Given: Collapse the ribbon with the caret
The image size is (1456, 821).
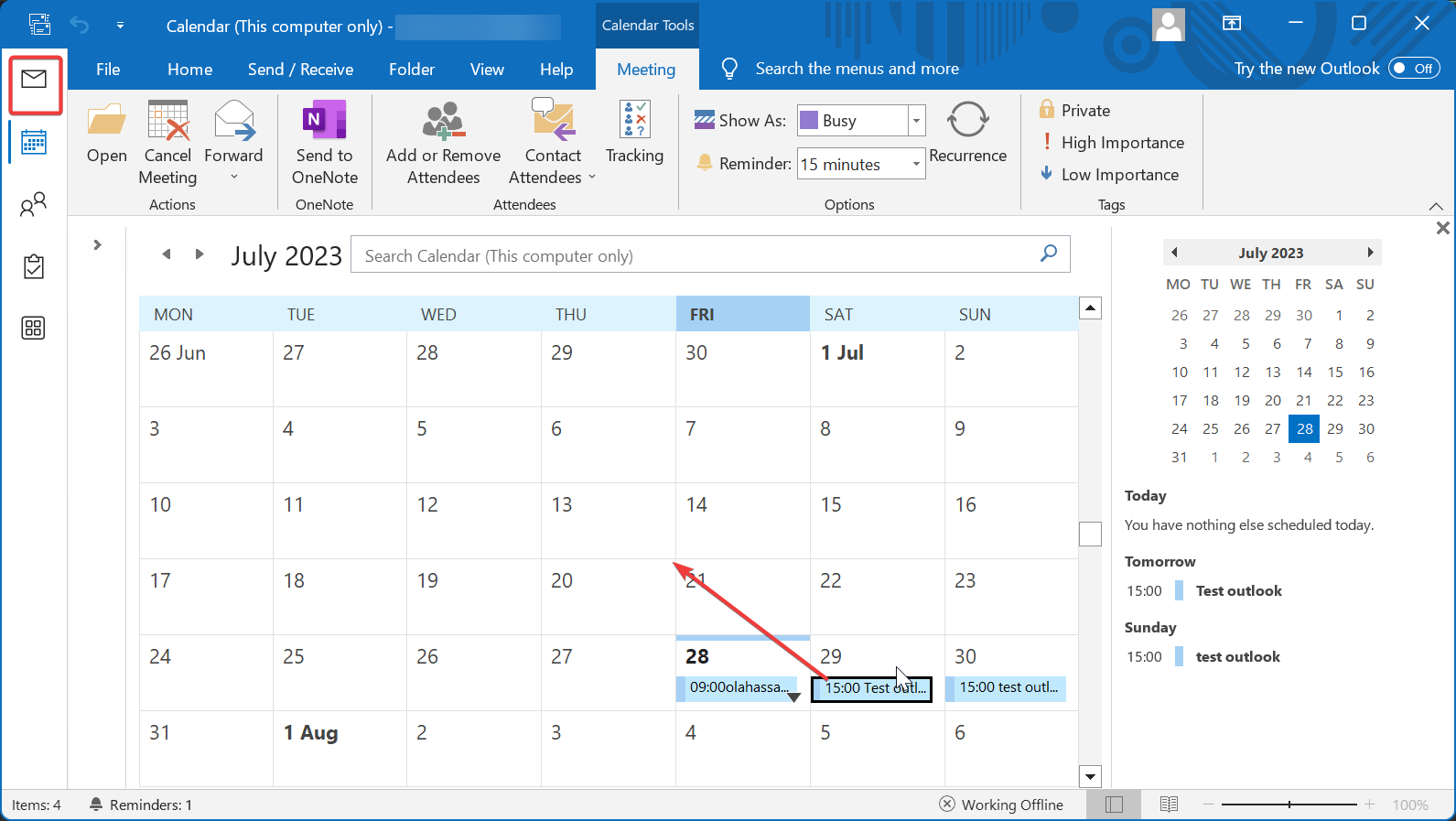Looking at the screenshot, I should click(x=1436, y=206).
